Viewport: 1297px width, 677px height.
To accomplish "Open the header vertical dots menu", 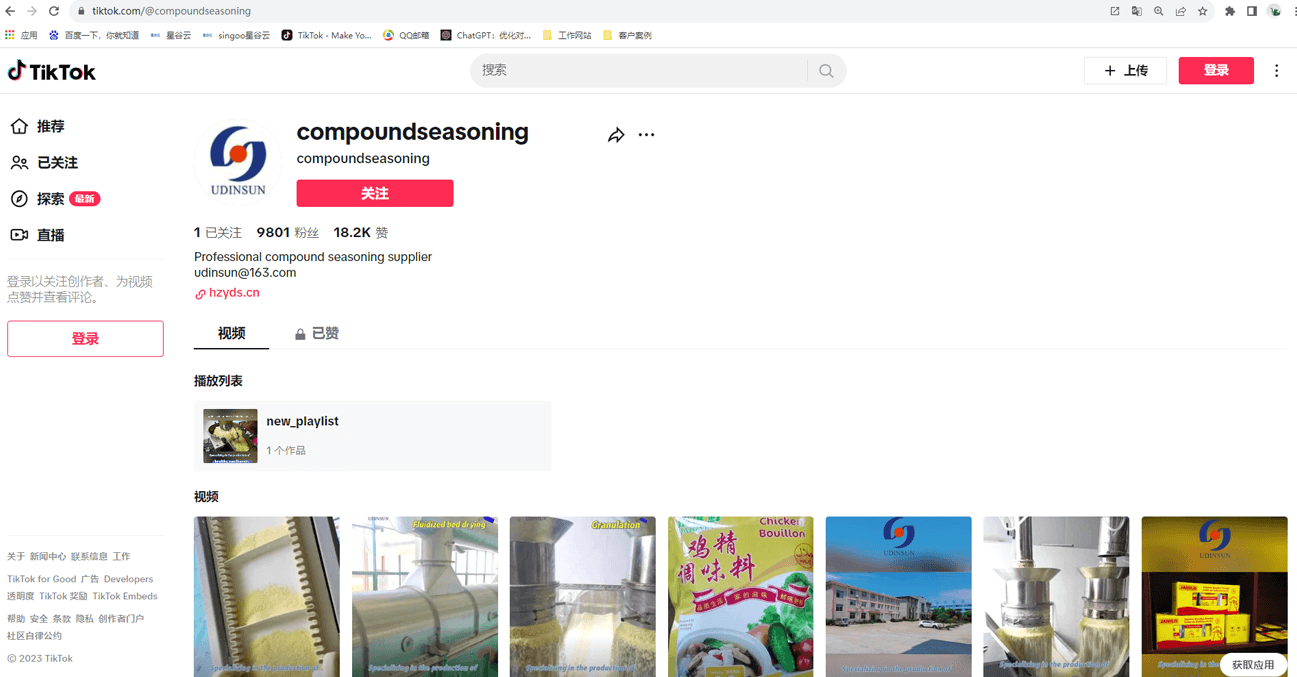I will (1277, 71).
